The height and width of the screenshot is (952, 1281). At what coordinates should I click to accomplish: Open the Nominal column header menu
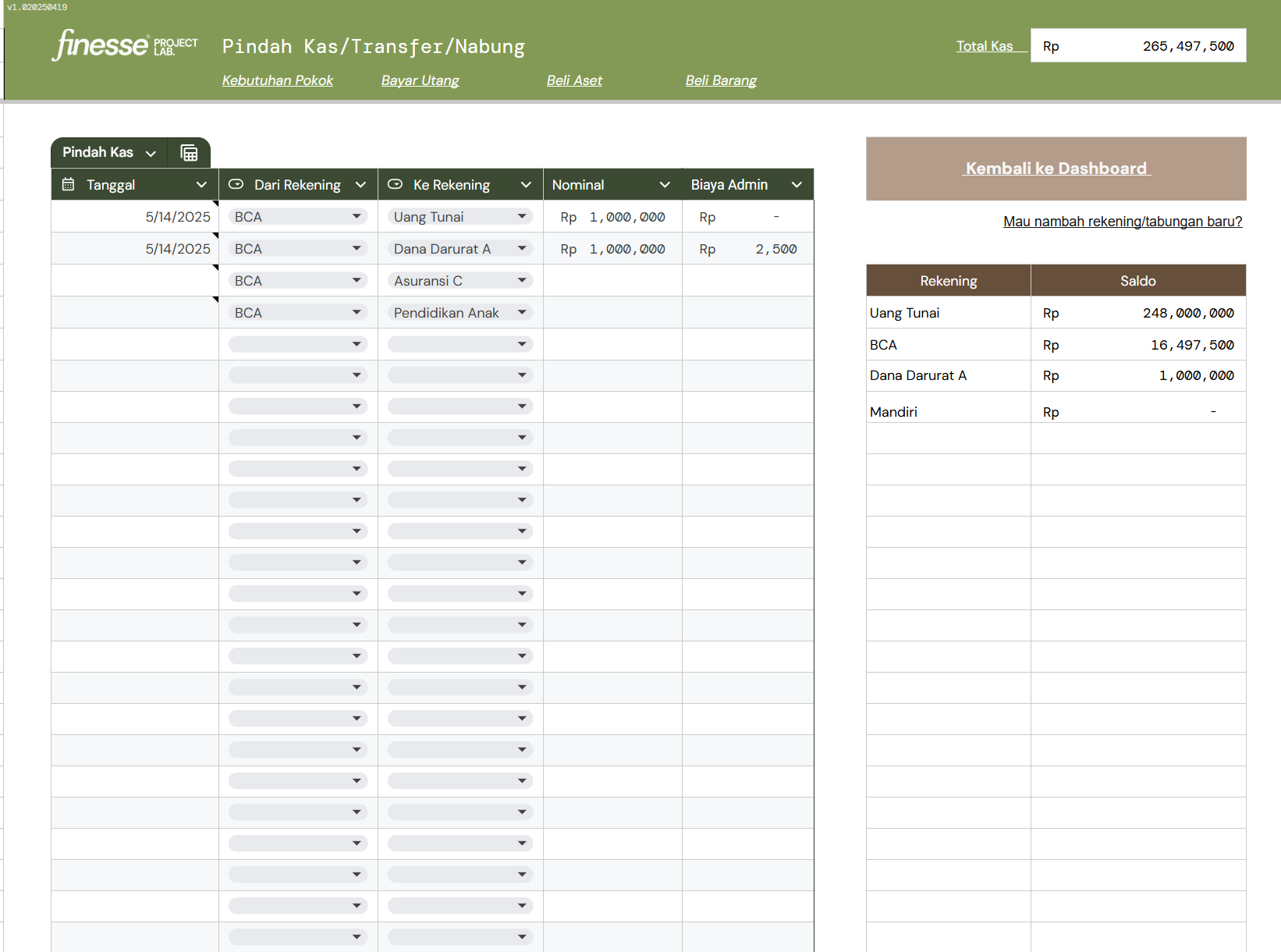pos(665,185)
